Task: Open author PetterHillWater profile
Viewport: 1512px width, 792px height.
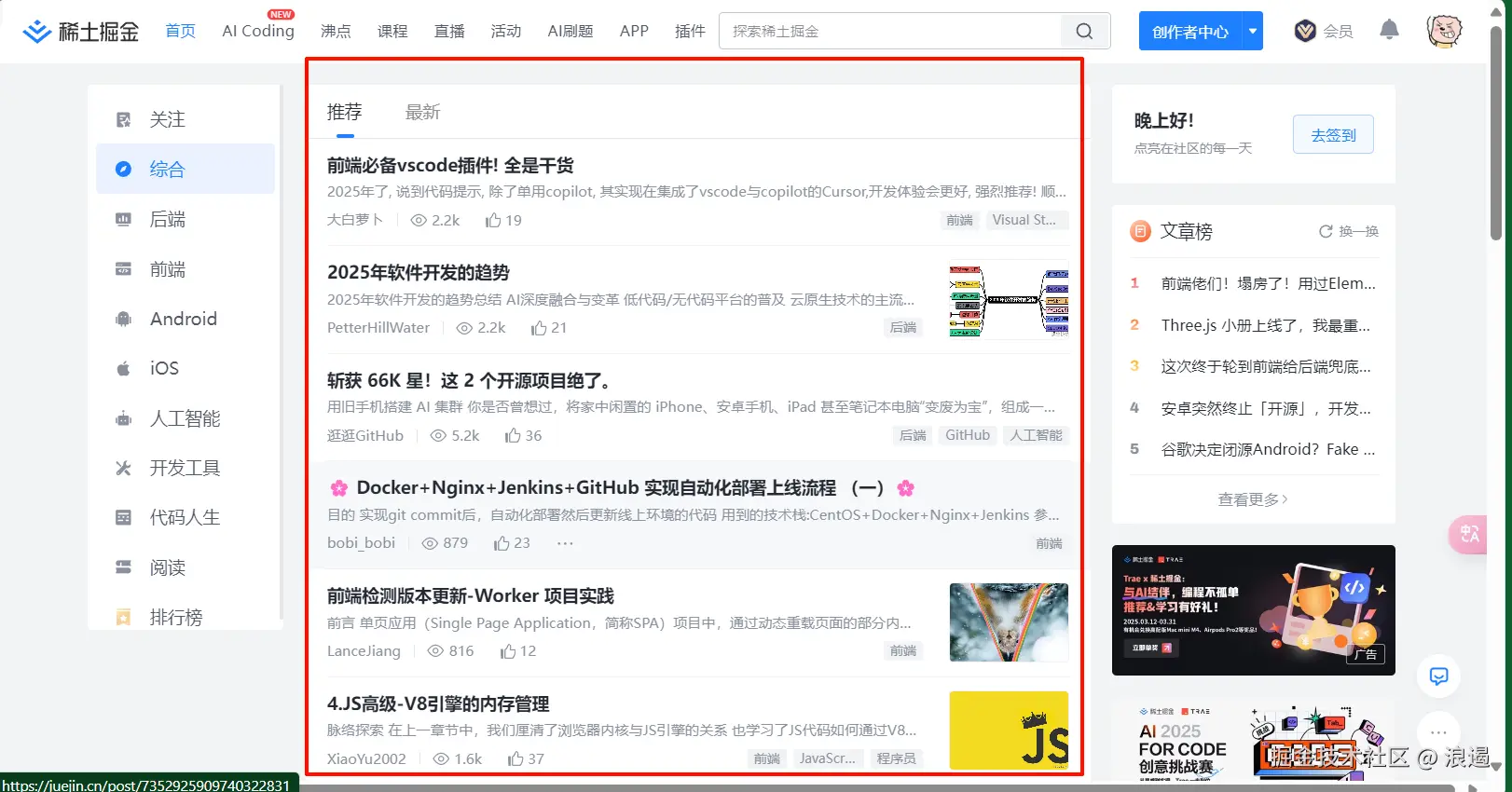Action: pos(378,328)
